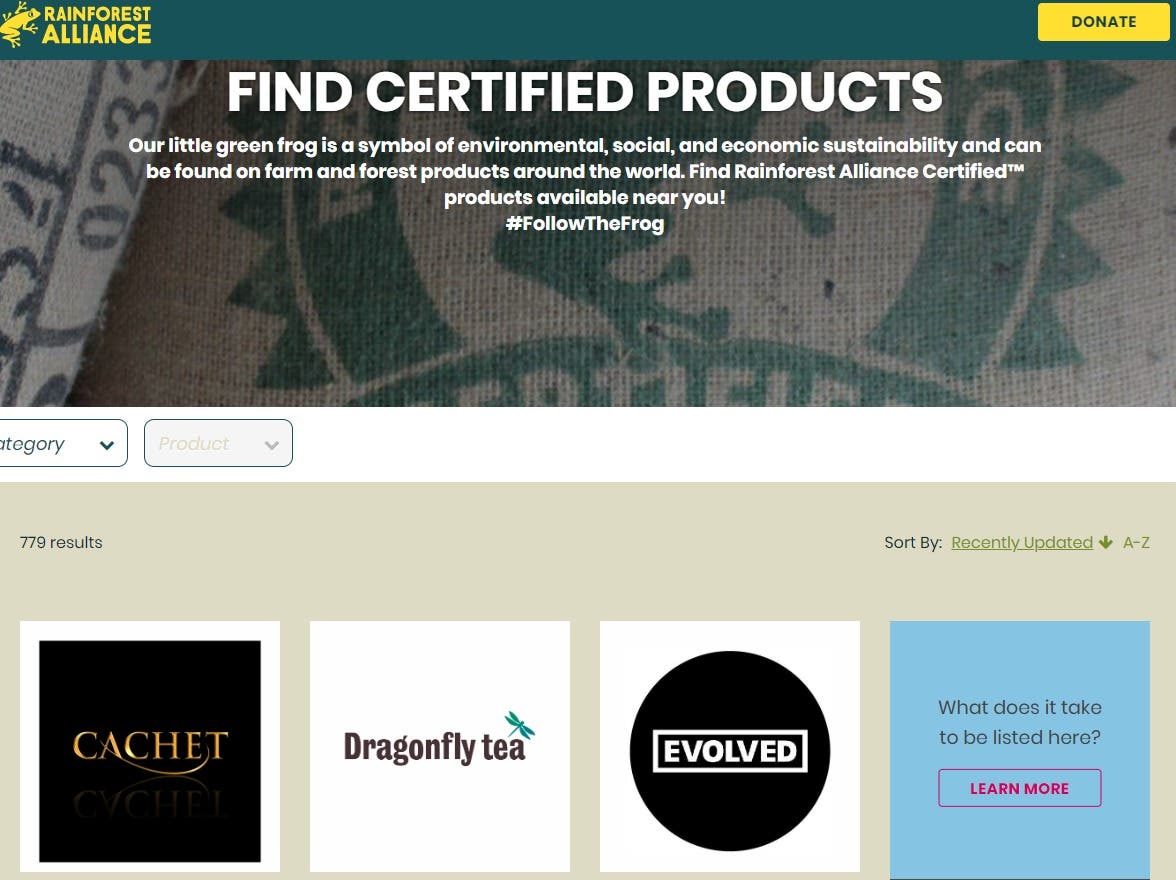The width and height of the screenshot is (1176, 880).
Task: Sort results by Recently Updated
Action: tap(1022, 542)
